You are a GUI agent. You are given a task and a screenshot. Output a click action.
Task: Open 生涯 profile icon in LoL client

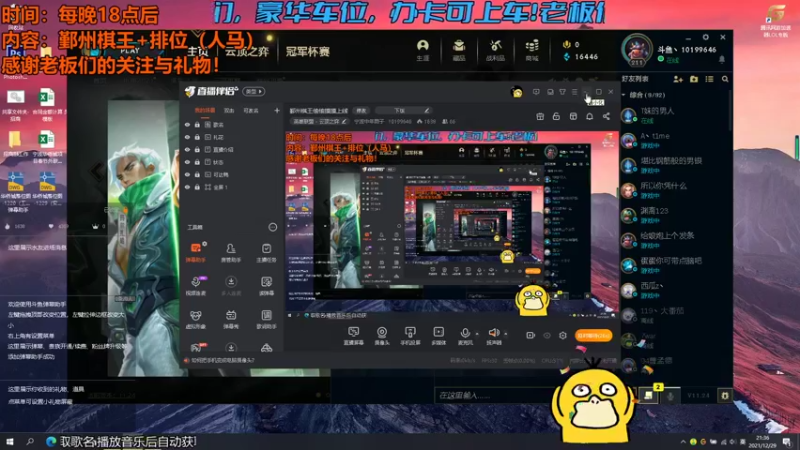422,50
